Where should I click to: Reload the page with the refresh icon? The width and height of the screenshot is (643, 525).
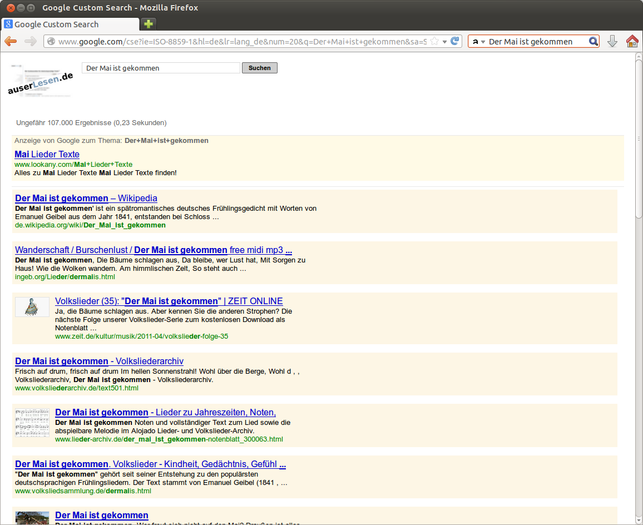pyautogui.click(x=455, y=41)
